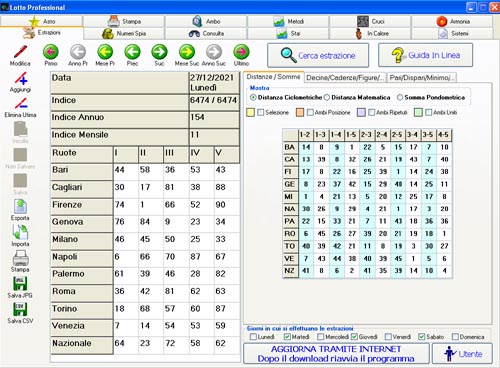This screenshot has width=500, height=368.
Task: Click the Esporta icon in the sidebar
Action: point(20,206)
